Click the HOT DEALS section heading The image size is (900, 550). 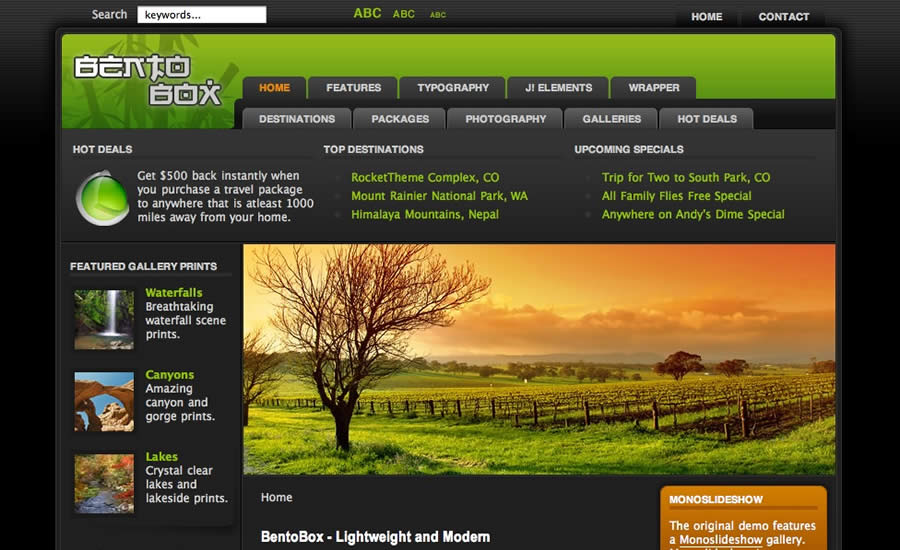[103, 149]
